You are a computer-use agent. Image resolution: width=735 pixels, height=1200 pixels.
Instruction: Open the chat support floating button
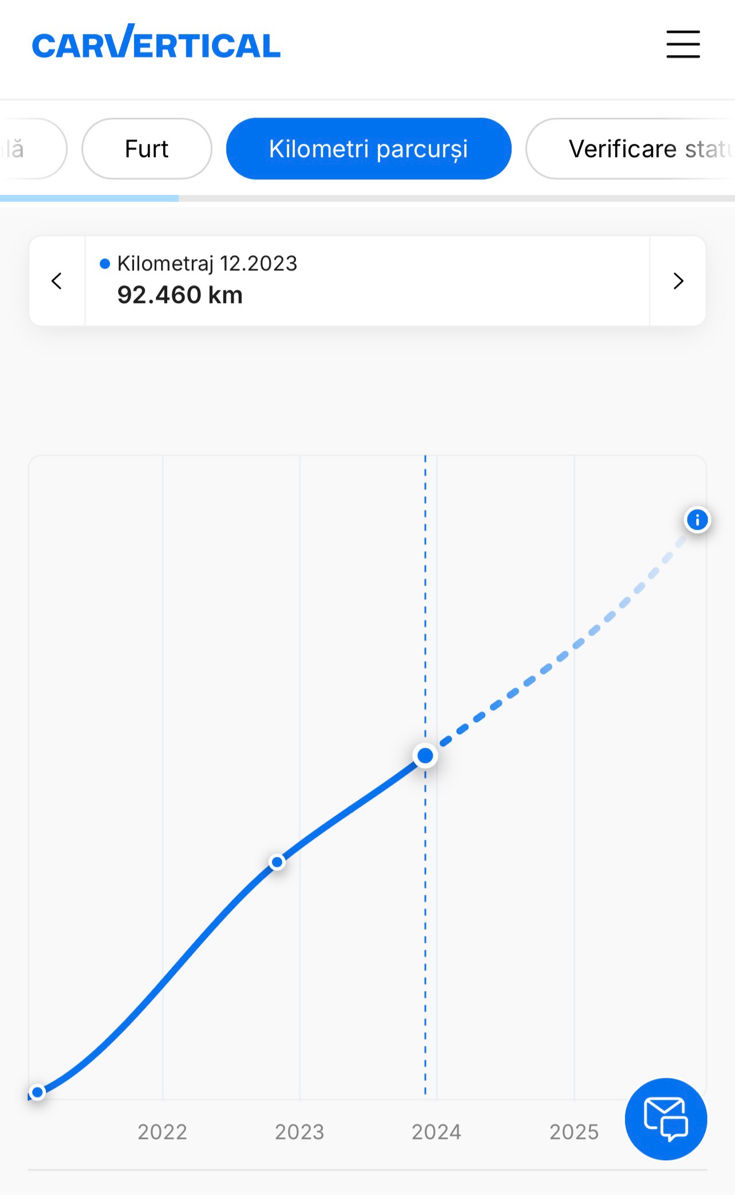coord(666,1119)
